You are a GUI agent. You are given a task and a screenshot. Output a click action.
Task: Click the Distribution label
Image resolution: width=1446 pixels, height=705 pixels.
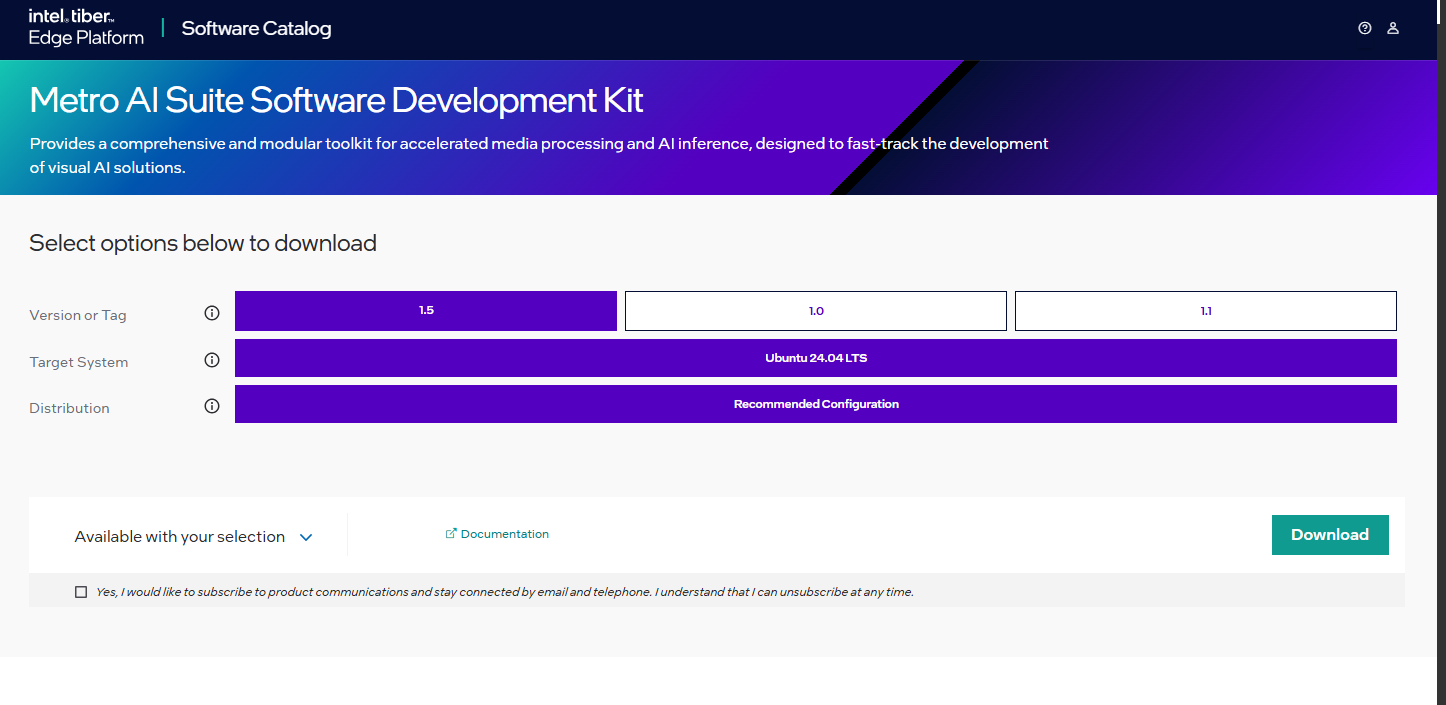tap(69, 408)
